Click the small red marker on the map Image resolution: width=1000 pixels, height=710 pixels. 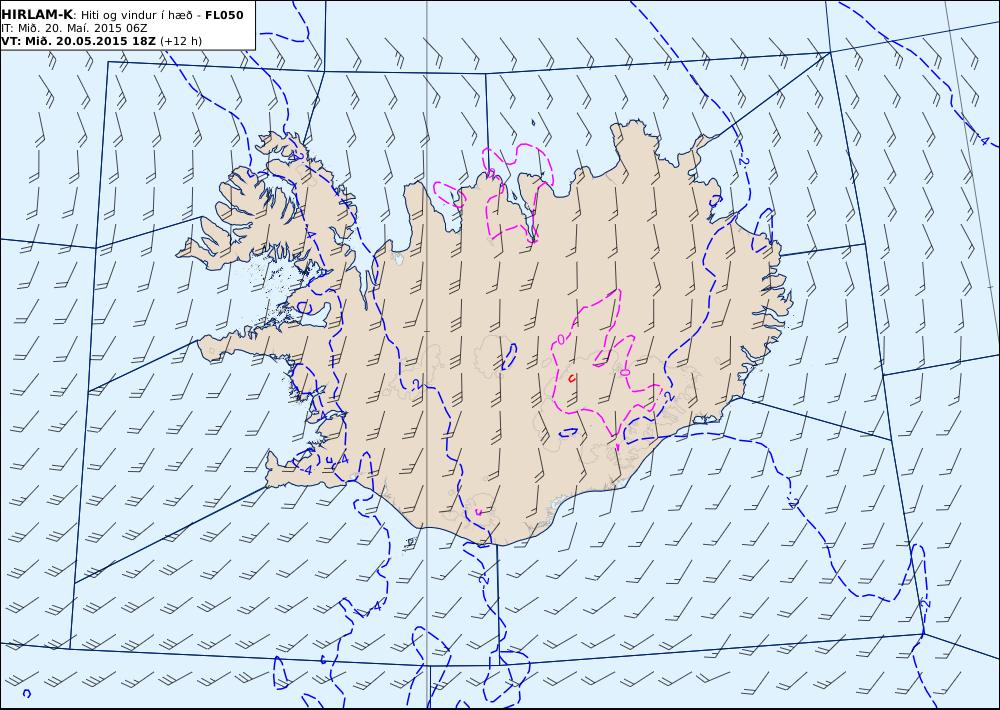[x=572, y=378]
